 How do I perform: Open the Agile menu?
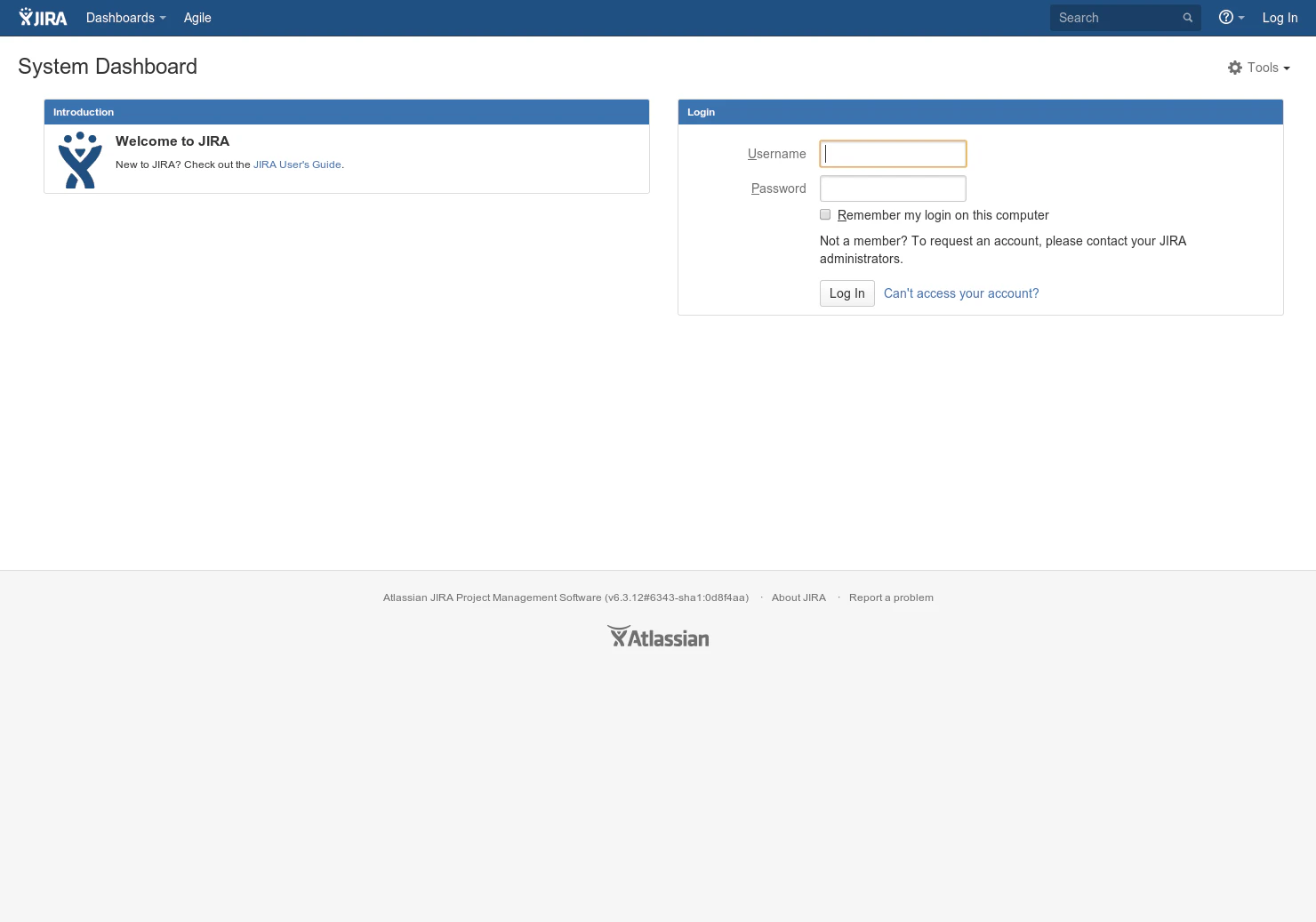point(197,18)
